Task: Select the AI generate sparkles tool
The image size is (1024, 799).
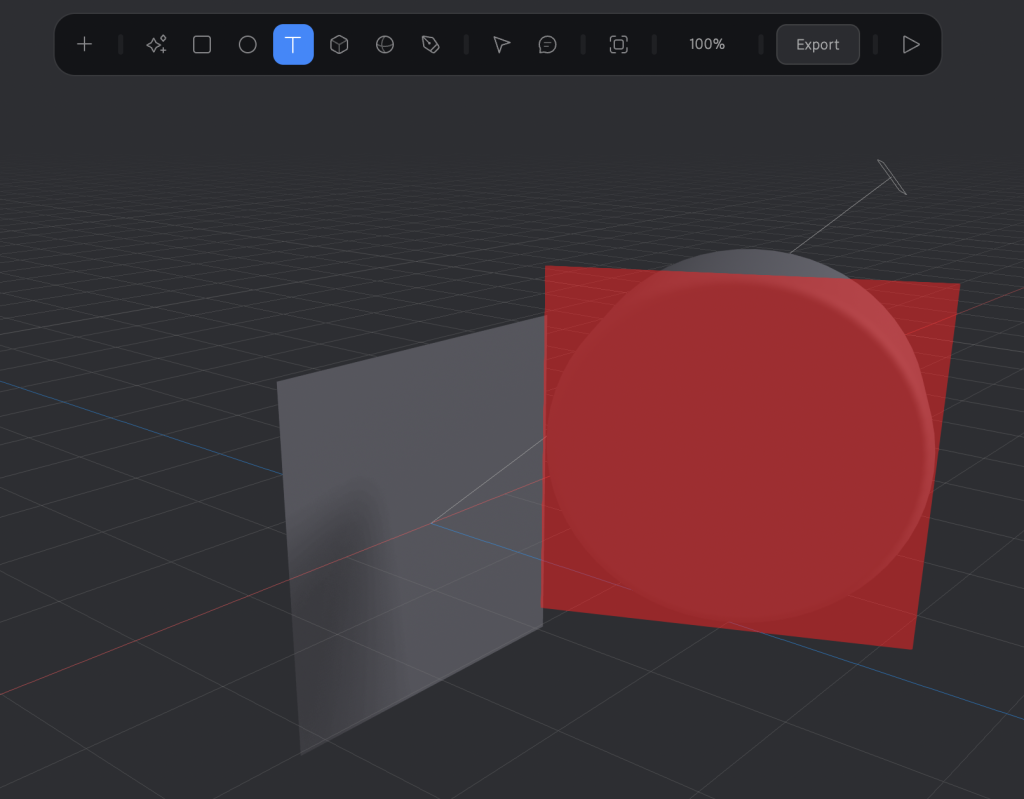Action: tap(156, 44)
